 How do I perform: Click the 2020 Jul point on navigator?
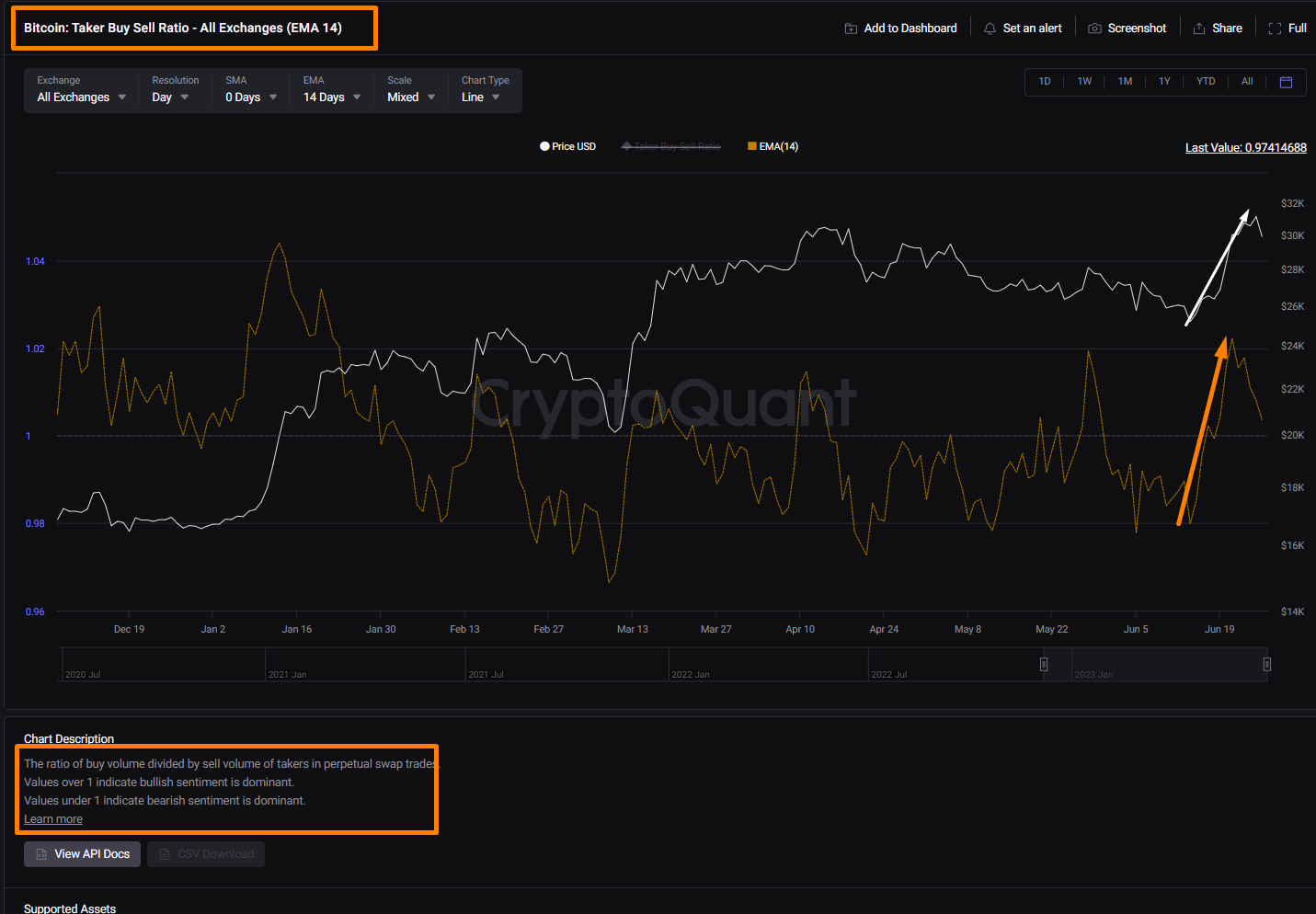pos(83,674)
